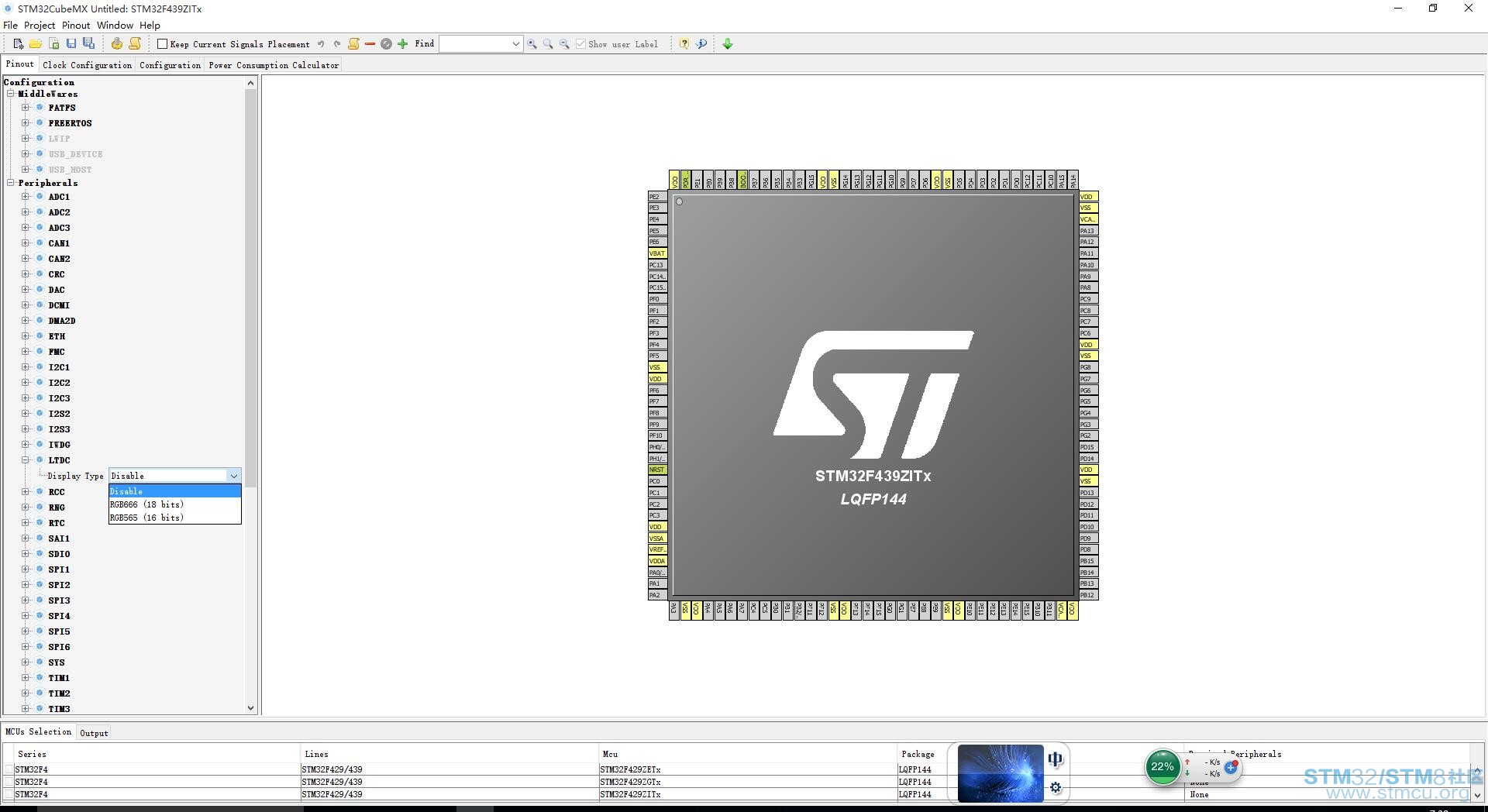Switch to the Clock Configuration tab
The height and width of the screenshot is (812, 1488).
(x=87, y=65)
